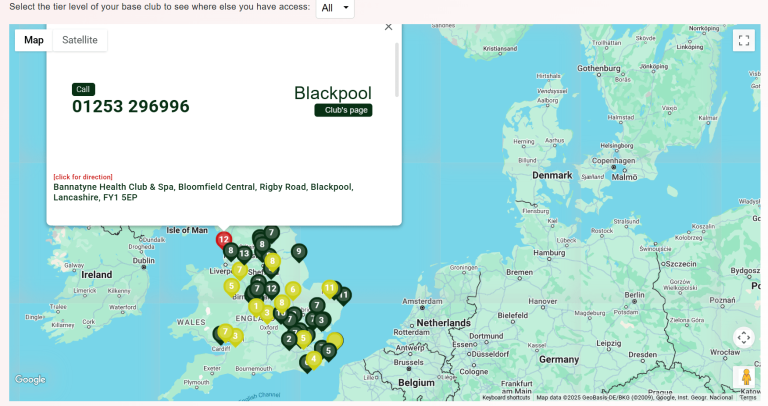Viewport: 768px width, 406px height.
Task: Open the tier level dropdown showing All
Action: click(x=335, y=9)
